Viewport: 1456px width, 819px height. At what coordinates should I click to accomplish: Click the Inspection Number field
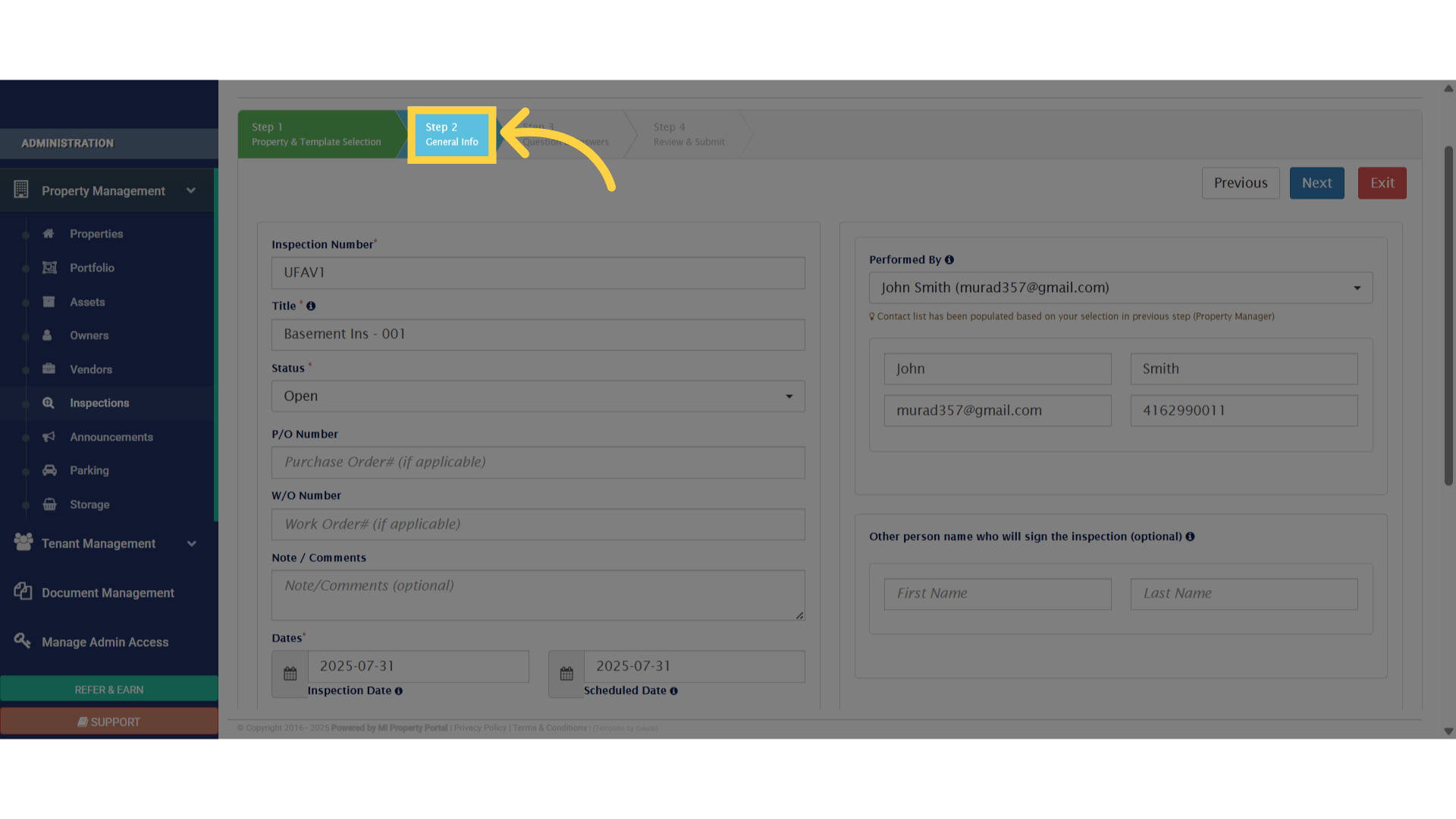(538, 273)
